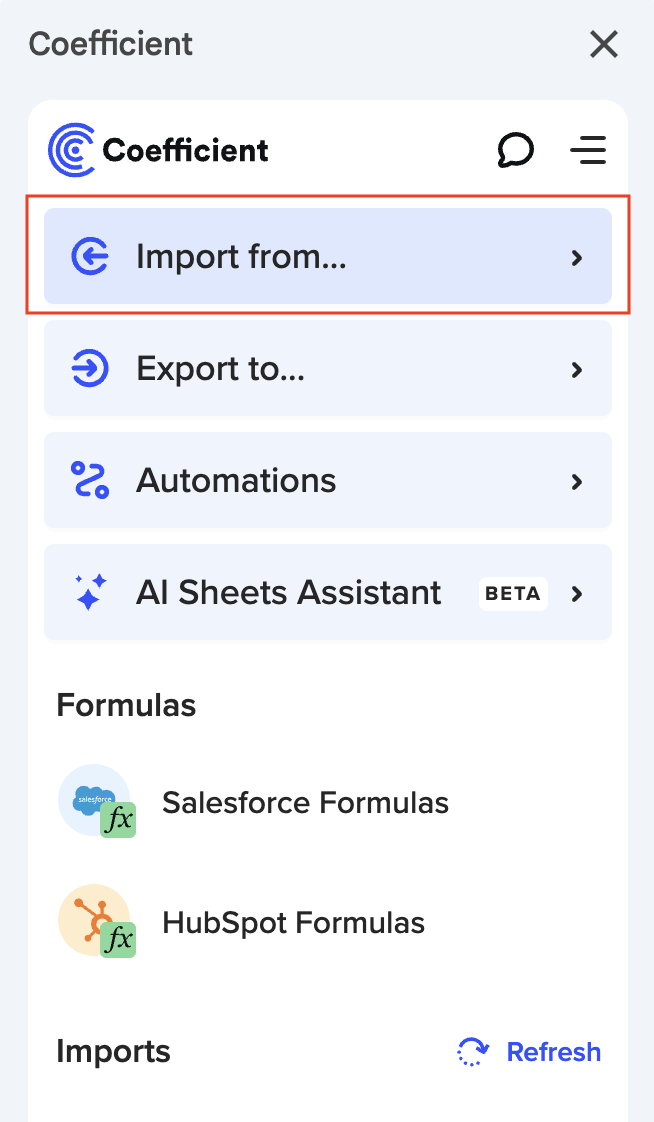Click the Export to arrow icon
Viewport: 654px width, 1122px height.
point(90,369)
